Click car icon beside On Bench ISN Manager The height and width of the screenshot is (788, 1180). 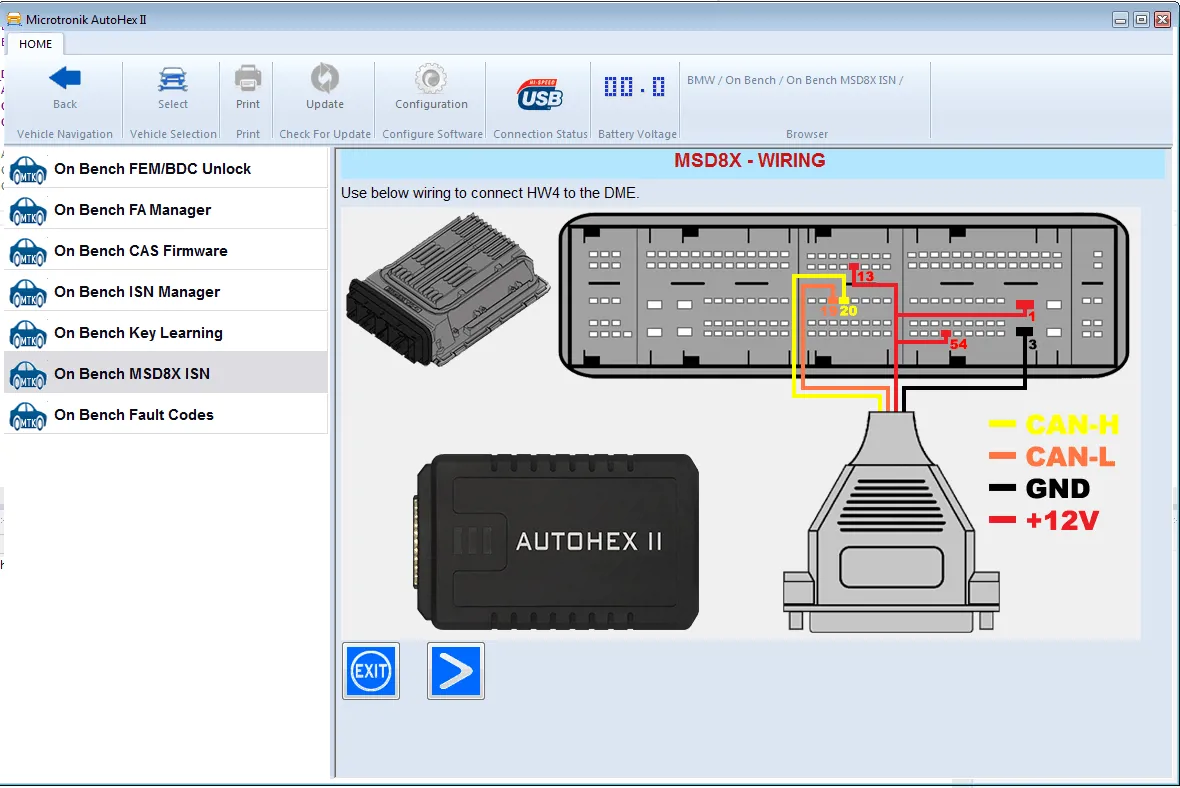(28, 294)
